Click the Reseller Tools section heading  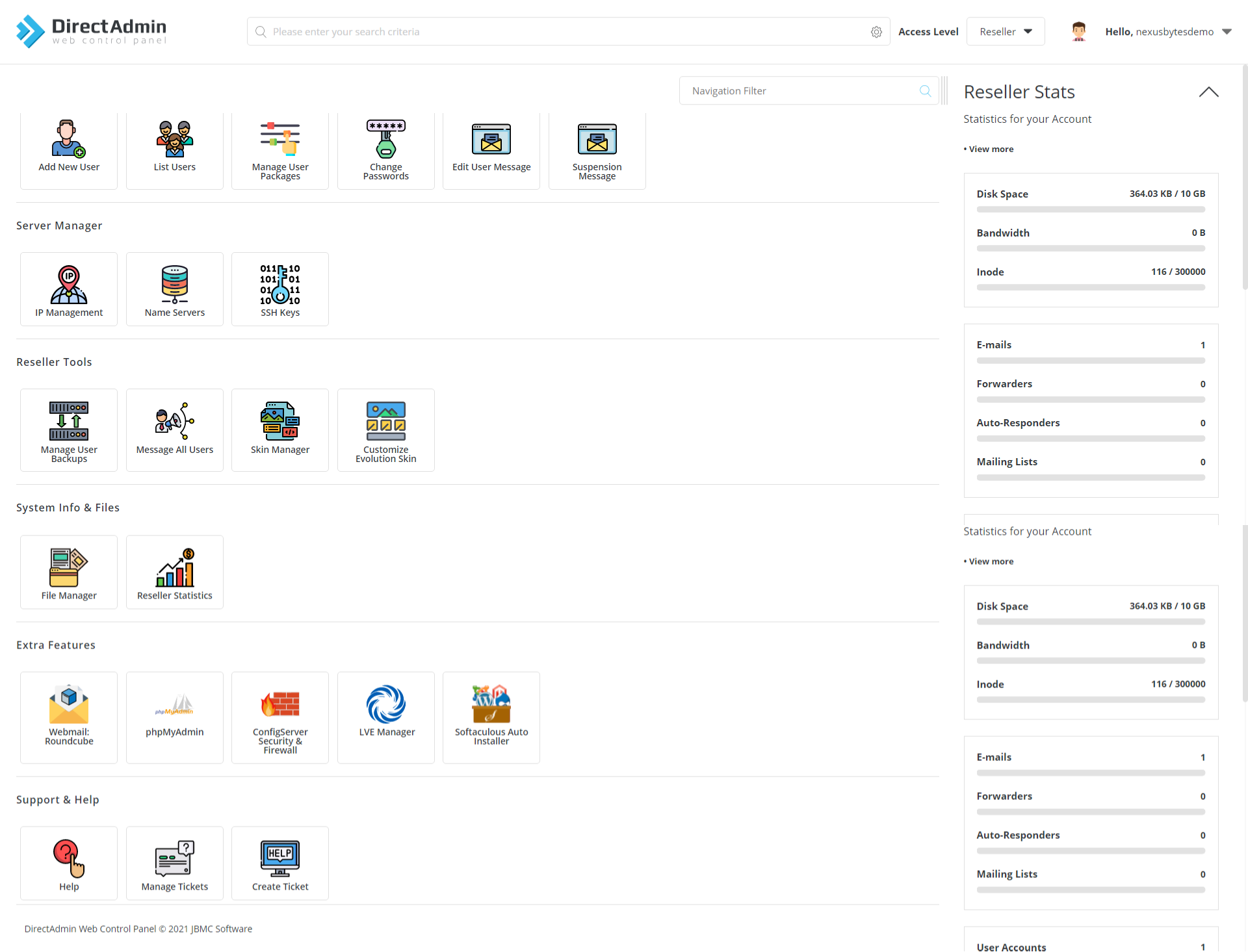tap(54, 362)
